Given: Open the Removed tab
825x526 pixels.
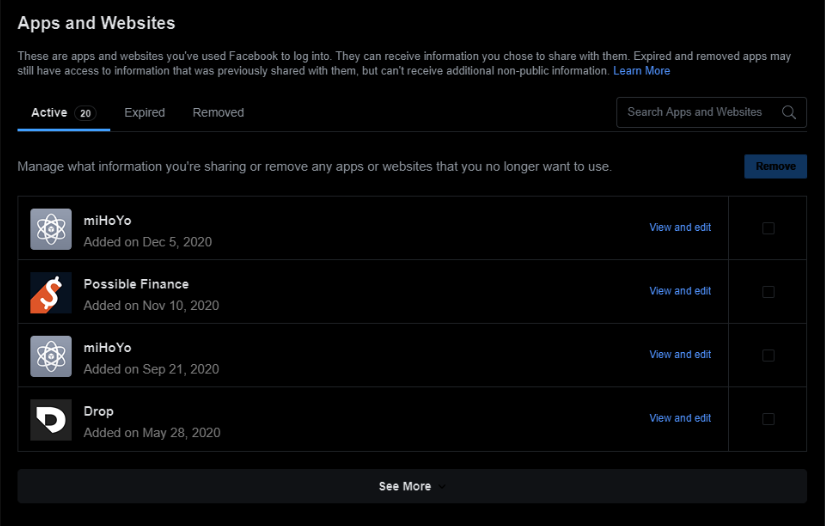Looking at the screenshot, I should pyautogui.click(x=218, y=113).
